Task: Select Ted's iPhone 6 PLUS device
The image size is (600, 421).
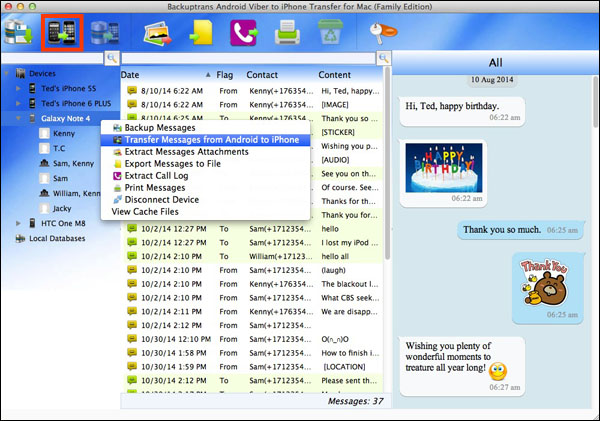Action: (76, 103)
